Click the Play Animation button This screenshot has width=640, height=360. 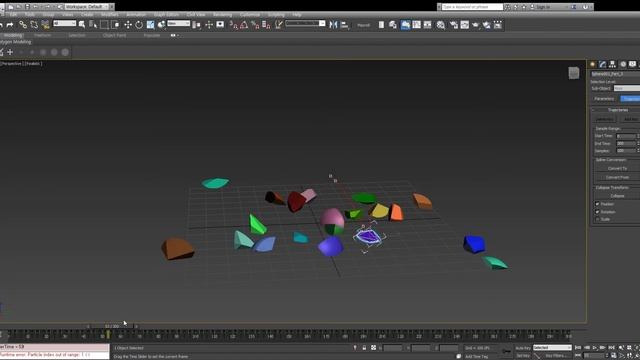[595, 348]
